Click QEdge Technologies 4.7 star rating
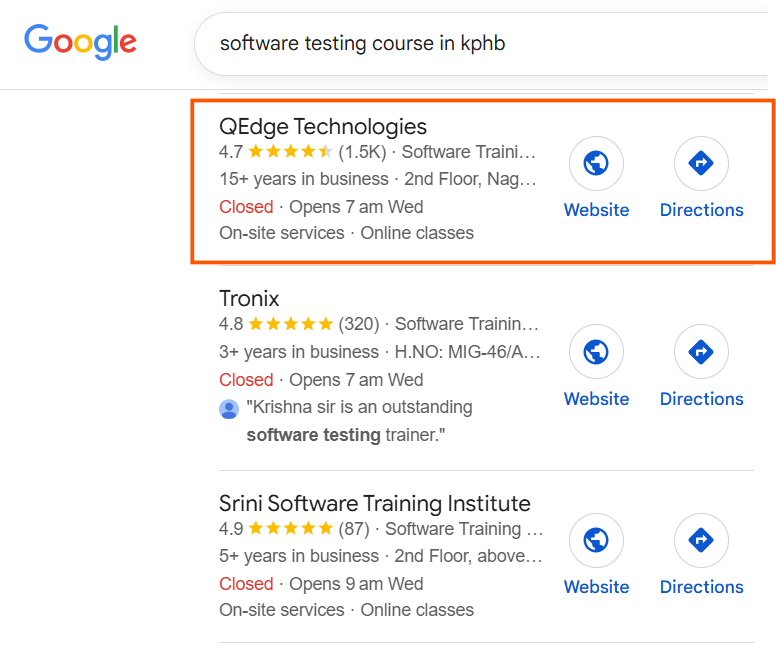 click(x=290, y=152)
